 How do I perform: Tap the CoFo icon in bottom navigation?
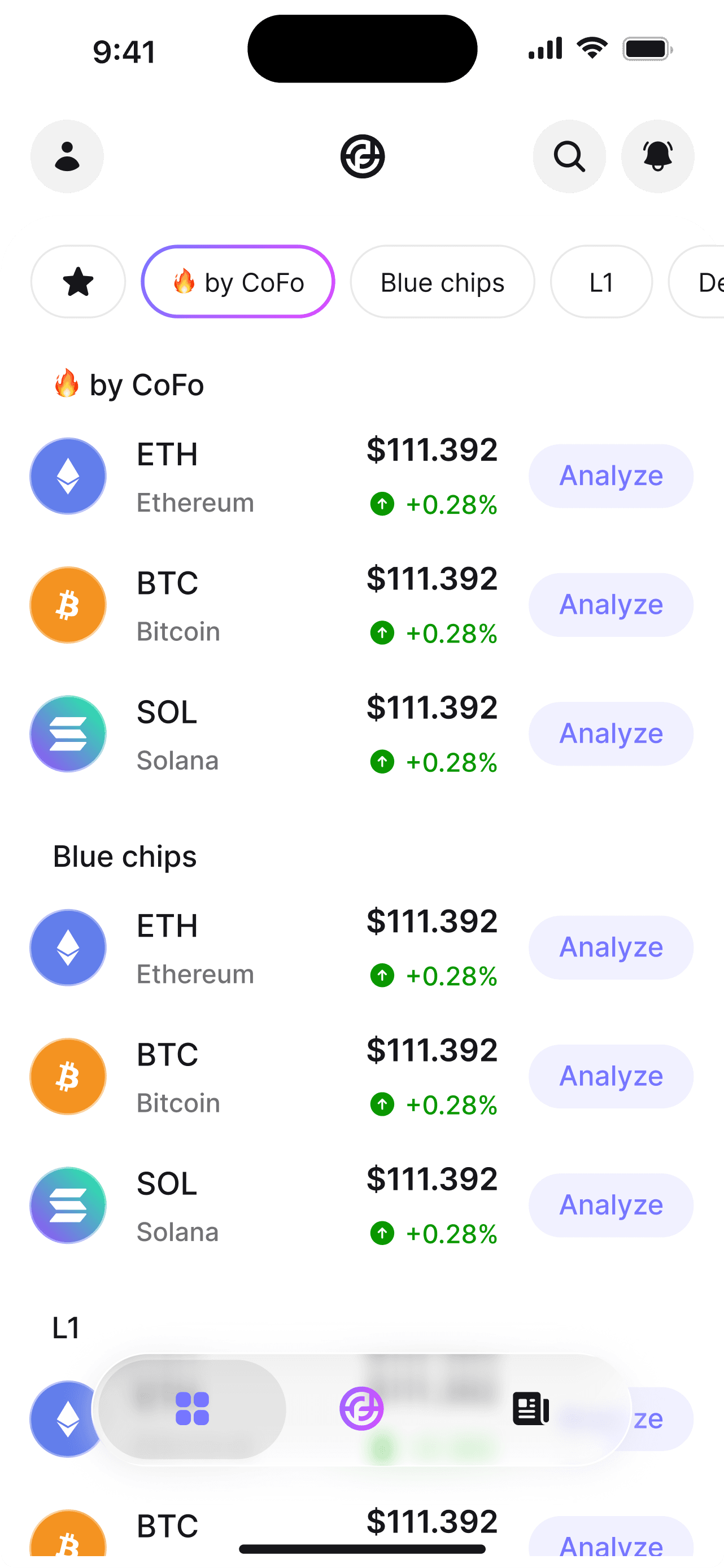pyautogui.click(x=361, y=1409)
